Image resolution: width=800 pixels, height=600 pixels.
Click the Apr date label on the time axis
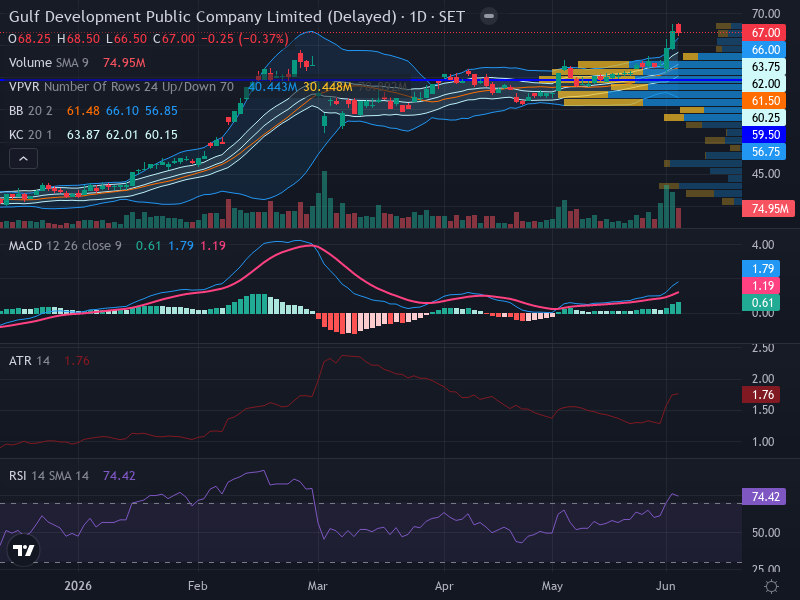coord(444,586)
